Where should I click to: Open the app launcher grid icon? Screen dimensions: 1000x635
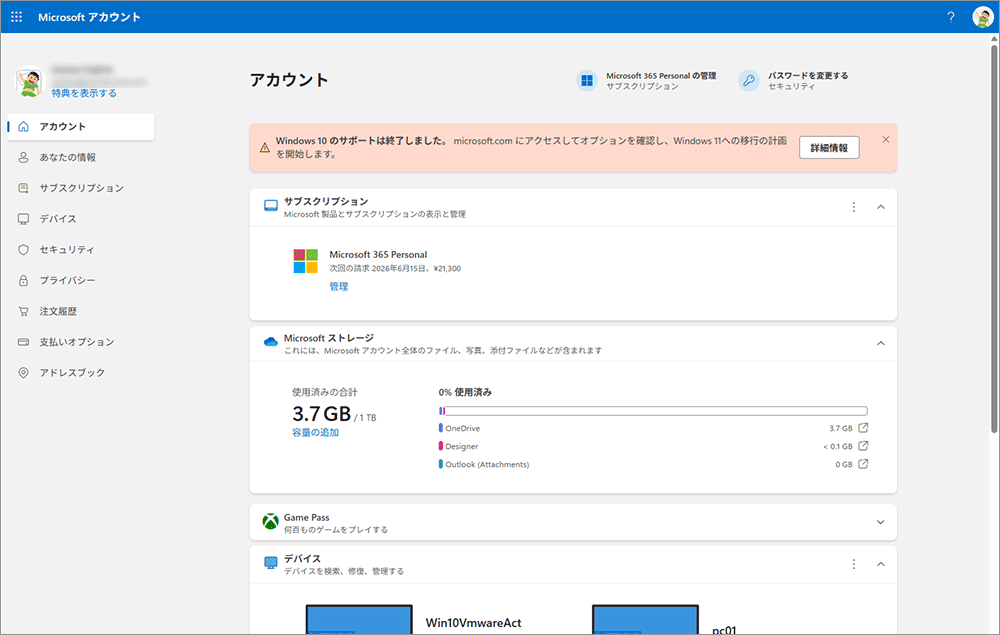click(x=16, y=17)
